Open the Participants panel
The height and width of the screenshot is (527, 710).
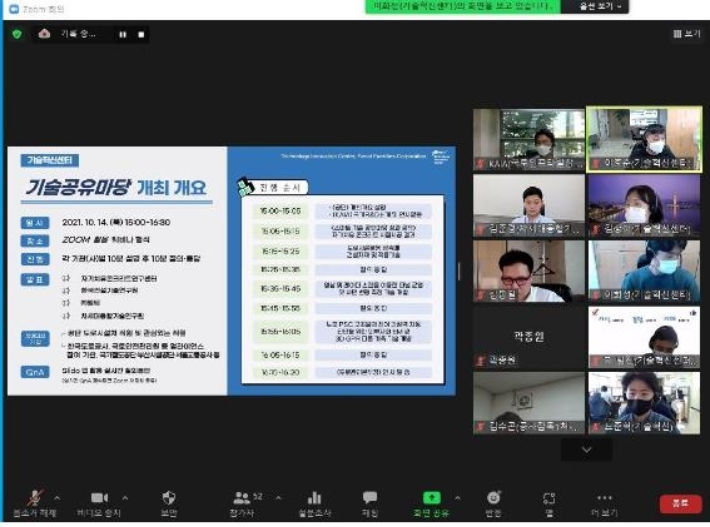241,498
